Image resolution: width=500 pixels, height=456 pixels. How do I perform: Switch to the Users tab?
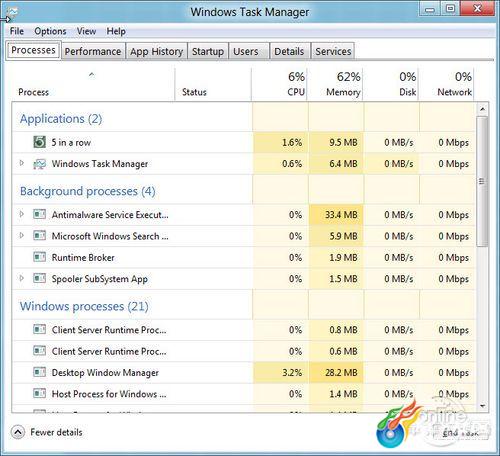[249, 51]
